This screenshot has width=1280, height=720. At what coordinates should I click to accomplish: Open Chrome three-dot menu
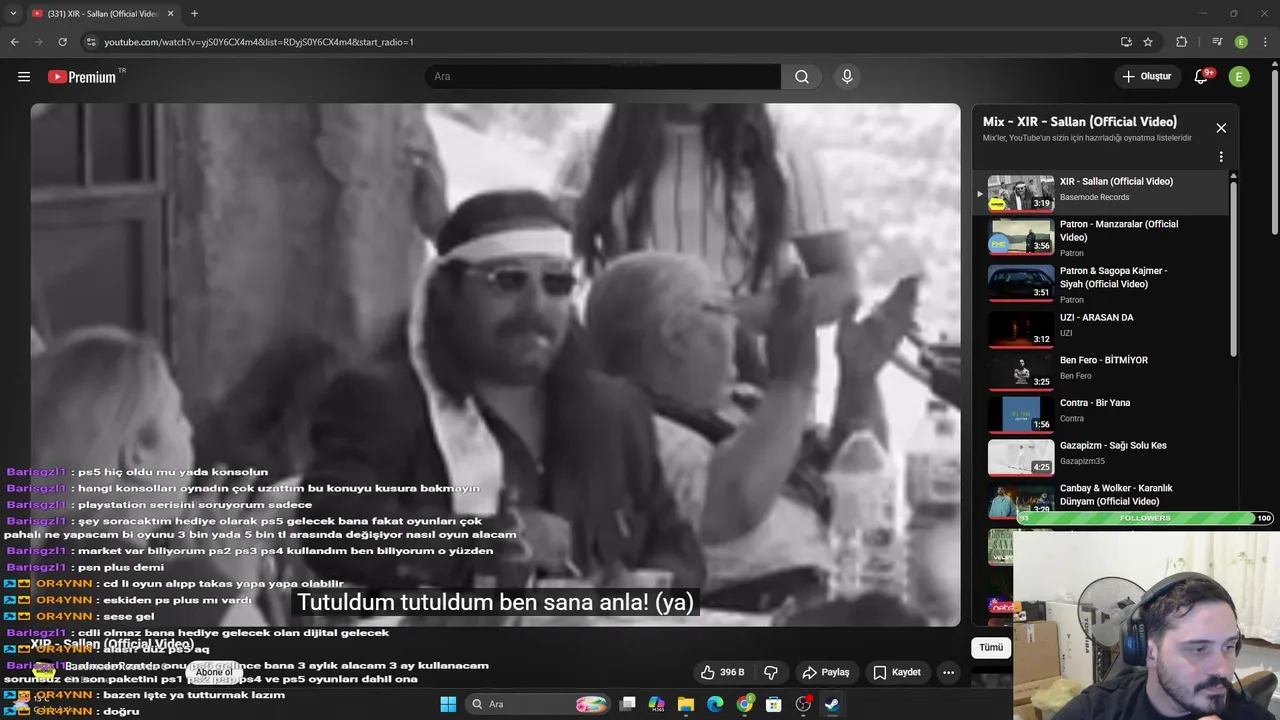pos(1266,42)
